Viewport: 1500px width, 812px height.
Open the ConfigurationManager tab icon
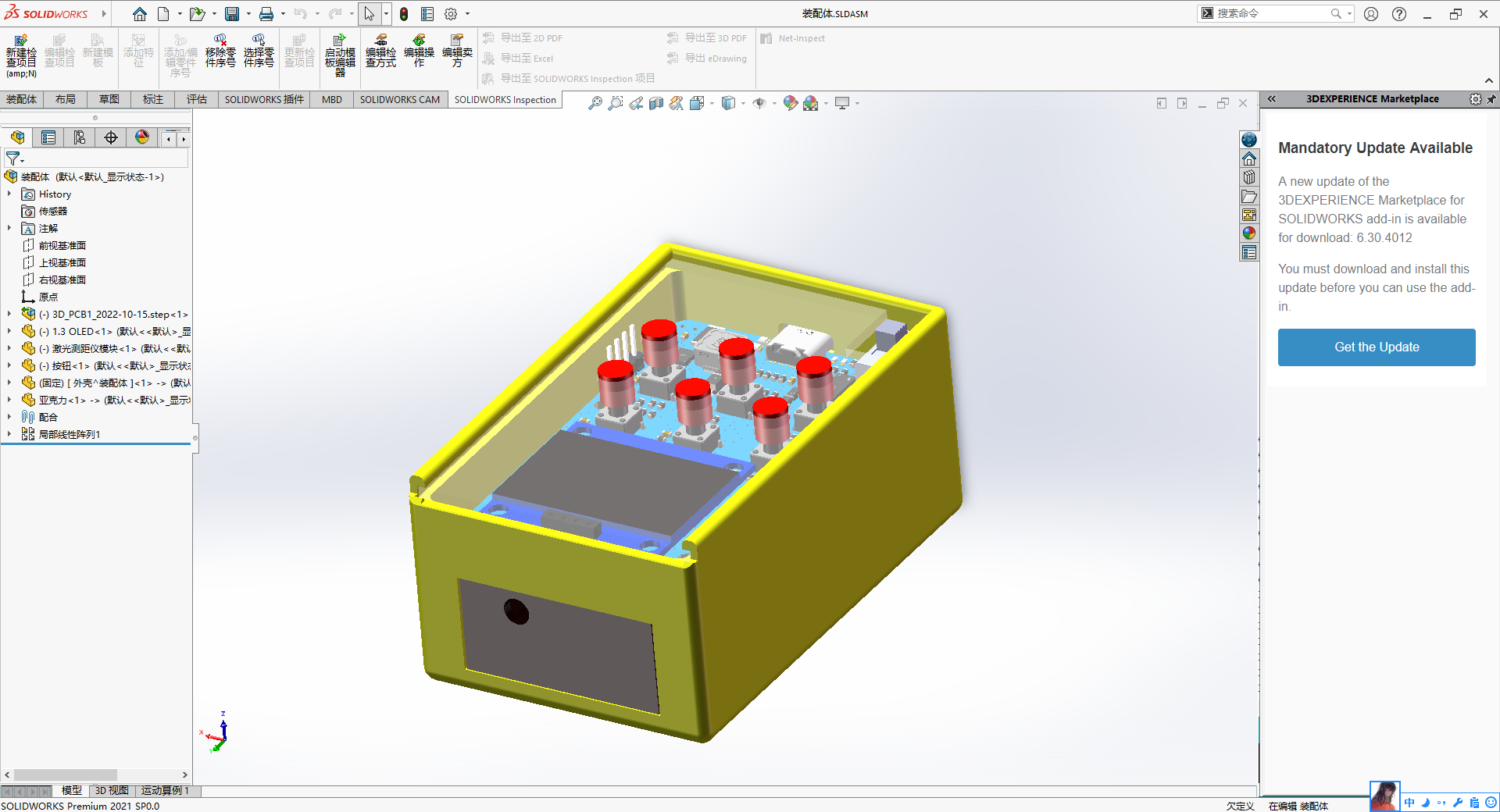point(80,138)
